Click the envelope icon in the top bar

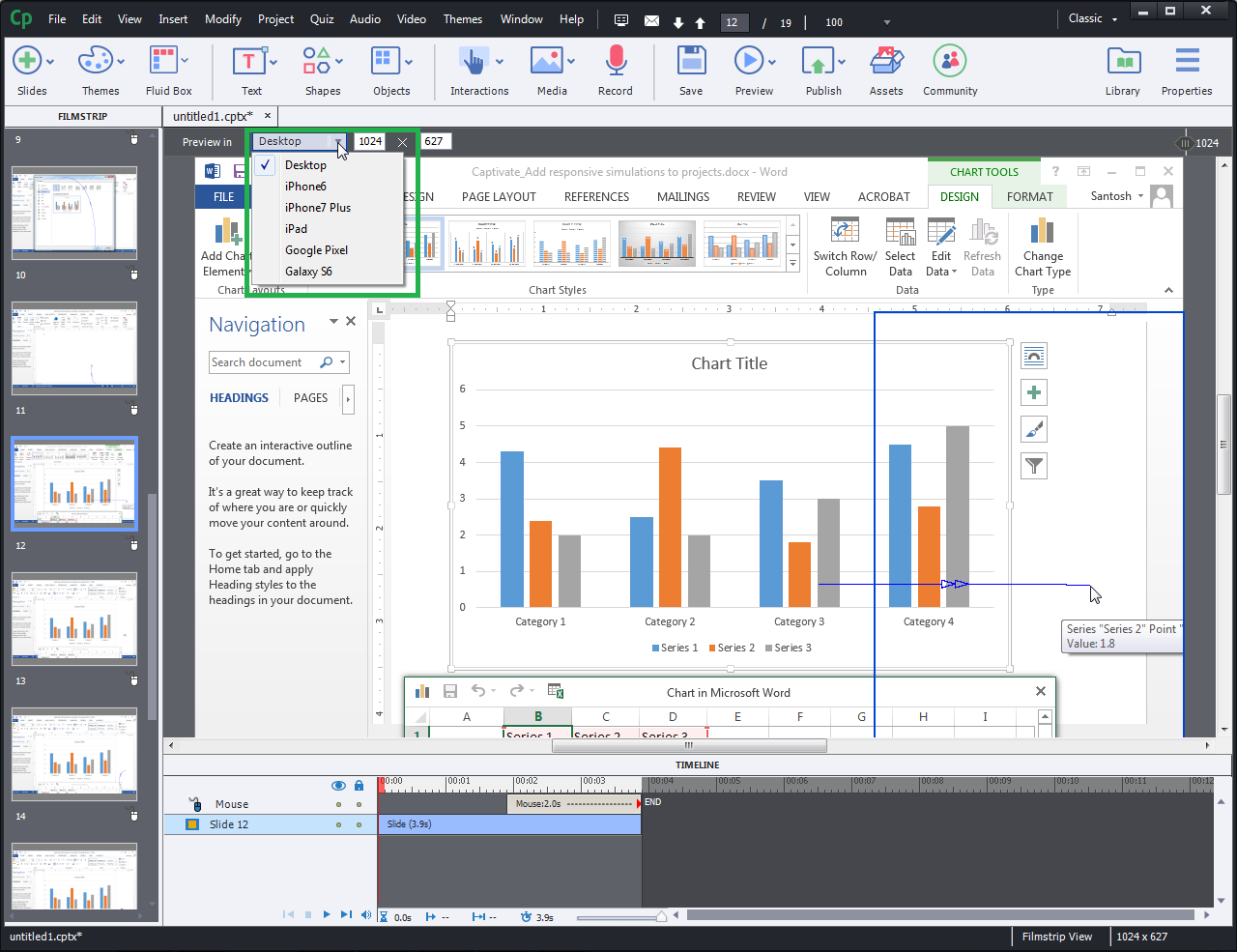tap(651, 20)
